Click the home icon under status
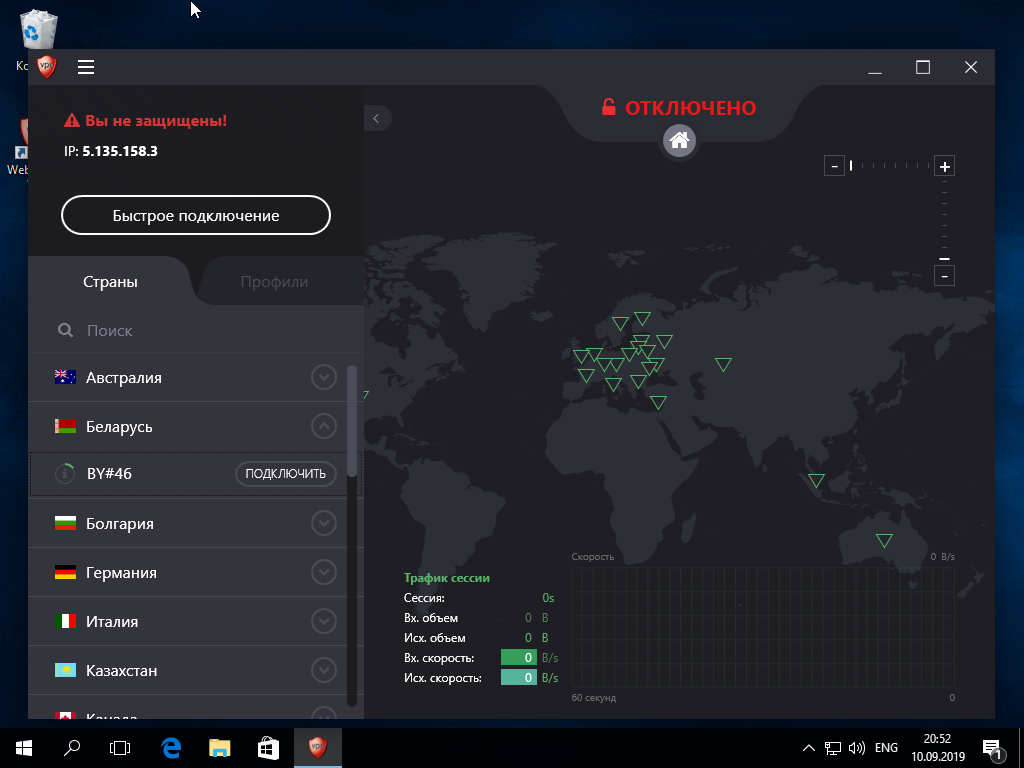Viewport: 1024px width, 768px height. tap(679, 140)
